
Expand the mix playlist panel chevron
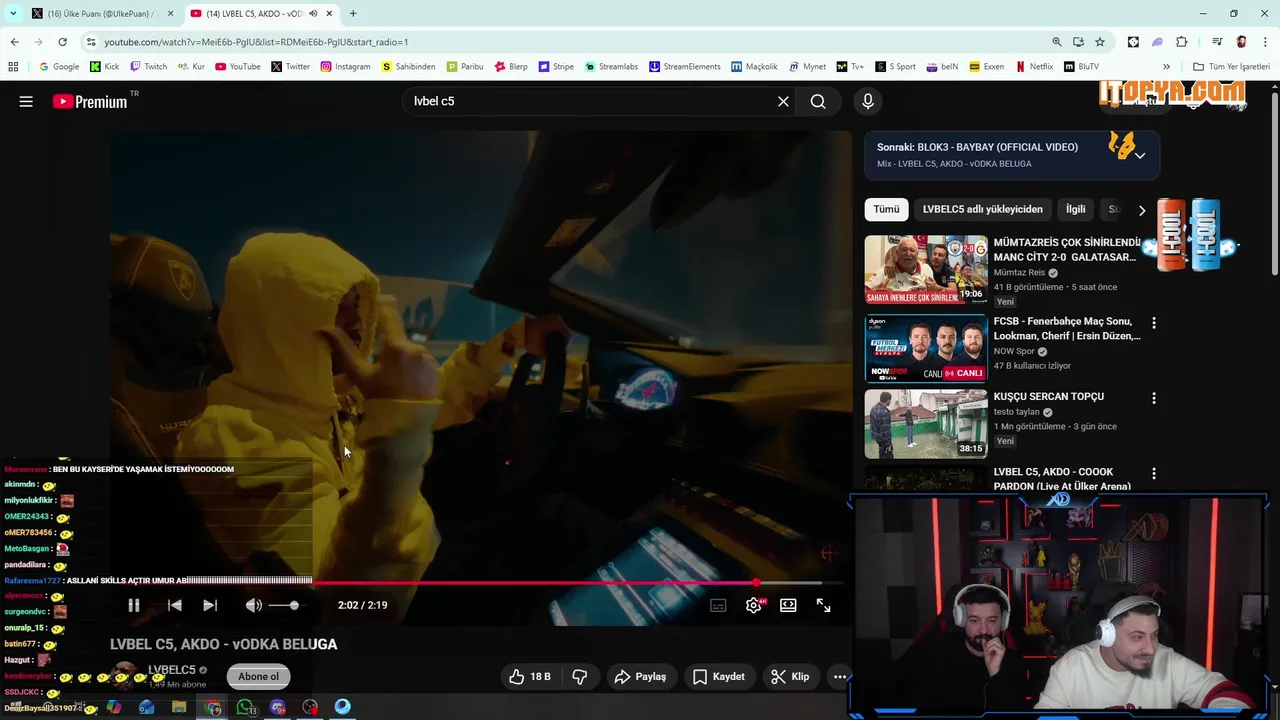tap(1139, 155)
